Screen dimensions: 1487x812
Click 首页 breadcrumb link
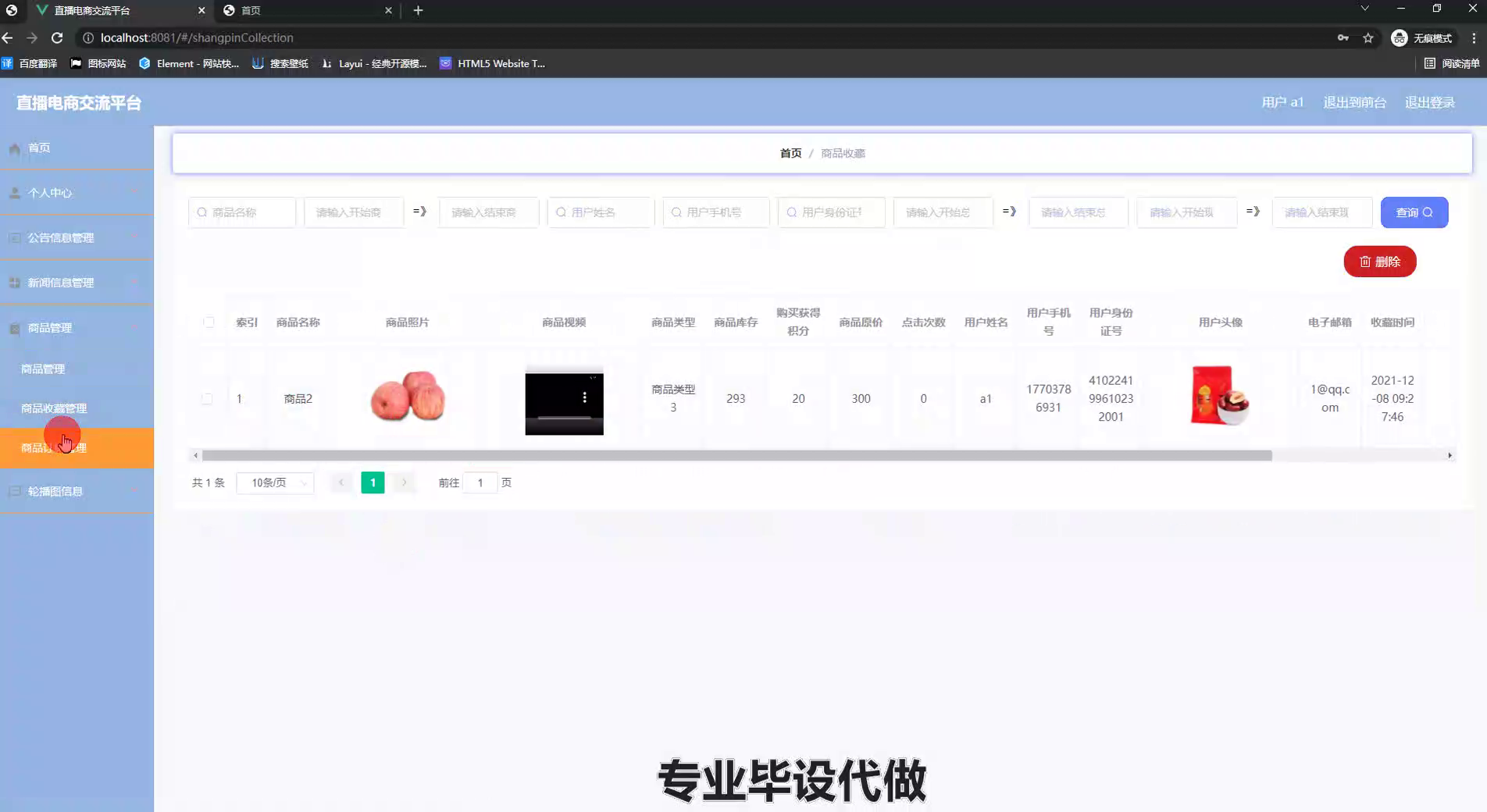click(790, 153)
